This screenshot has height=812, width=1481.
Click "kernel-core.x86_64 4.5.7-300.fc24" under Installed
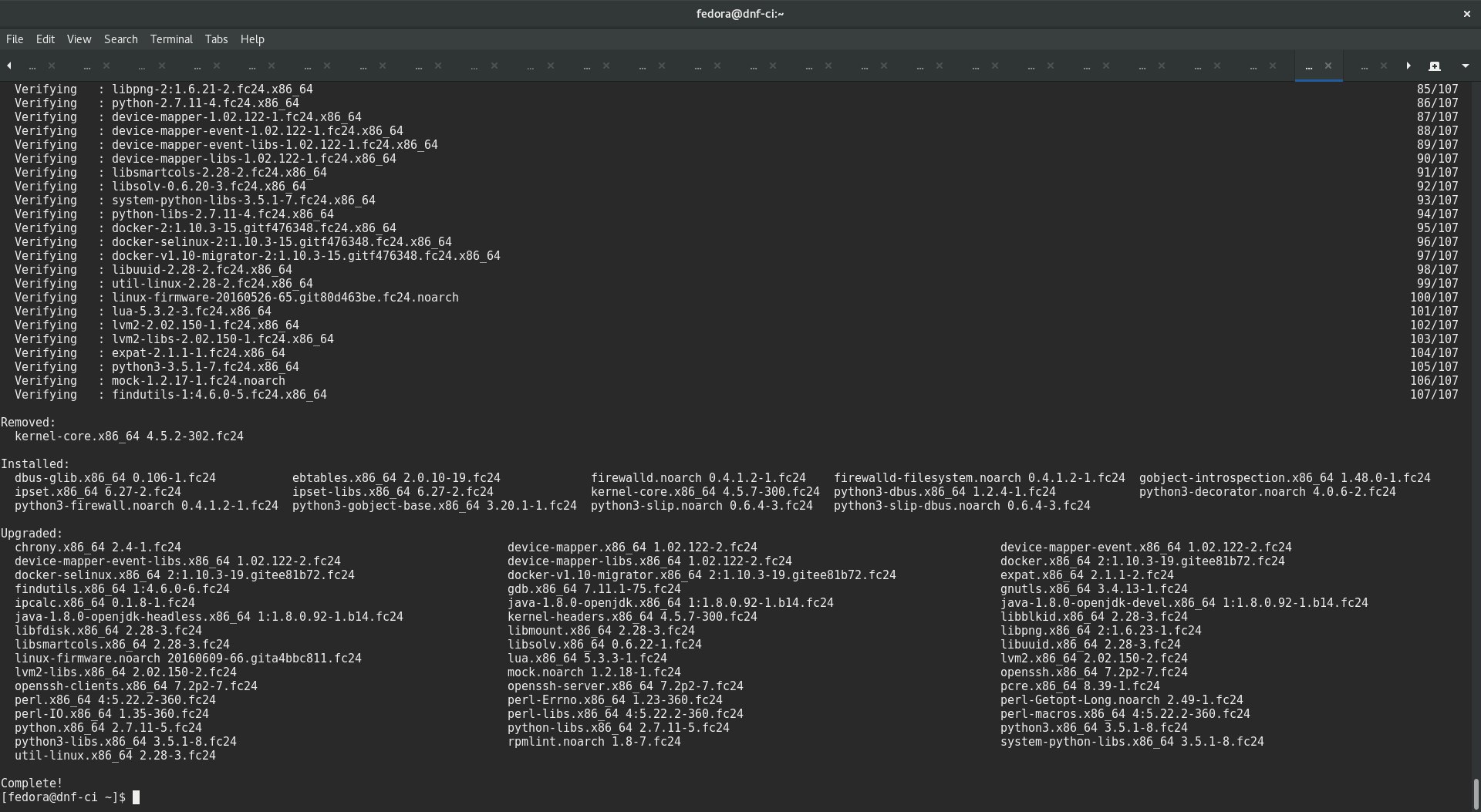pyautogui.click(x=706, y=492)
